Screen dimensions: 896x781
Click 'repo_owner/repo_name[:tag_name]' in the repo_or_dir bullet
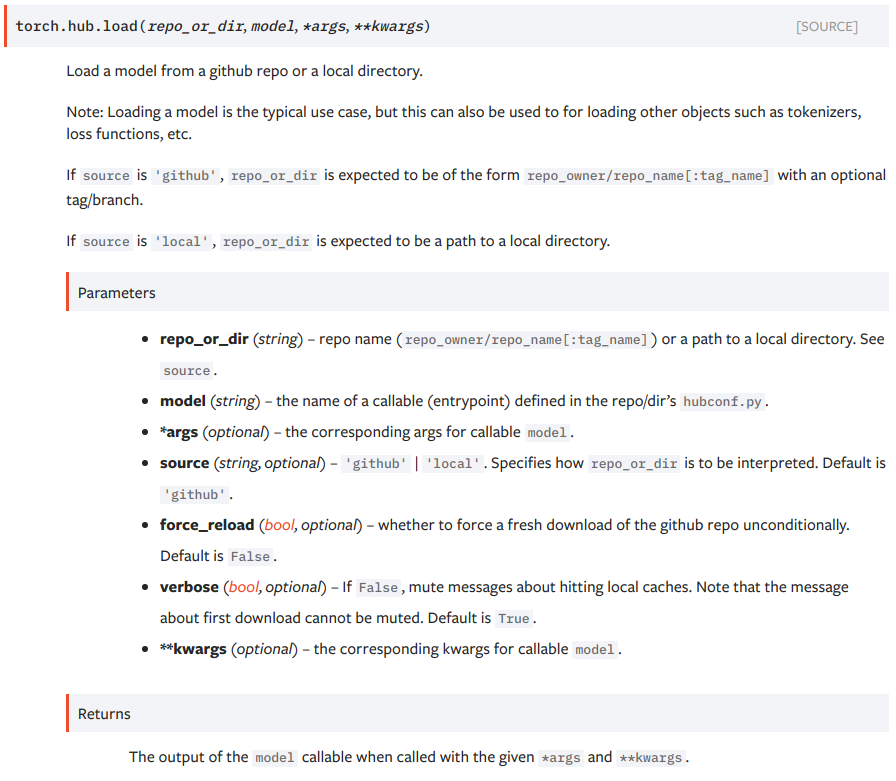[526, 340]
